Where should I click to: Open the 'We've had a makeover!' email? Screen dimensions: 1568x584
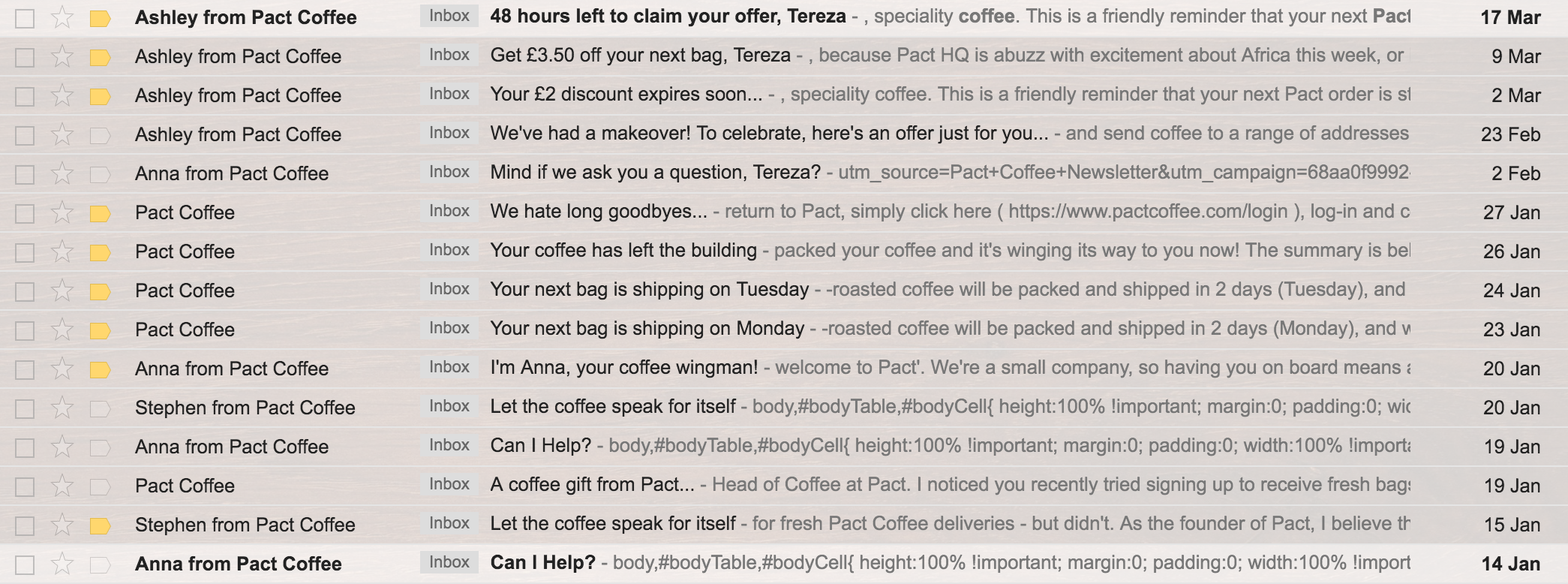tap(769, 134)
